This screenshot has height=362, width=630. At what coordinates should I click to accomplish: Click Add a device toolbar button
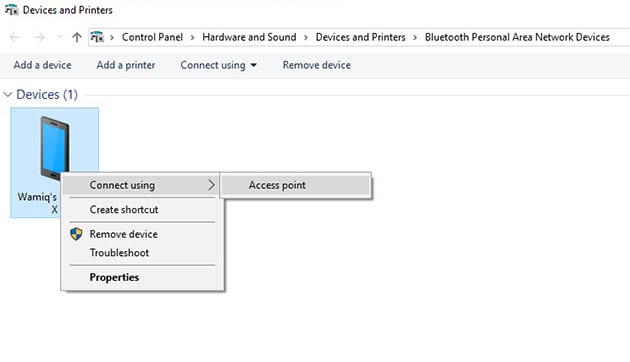[x=43, y=65]
